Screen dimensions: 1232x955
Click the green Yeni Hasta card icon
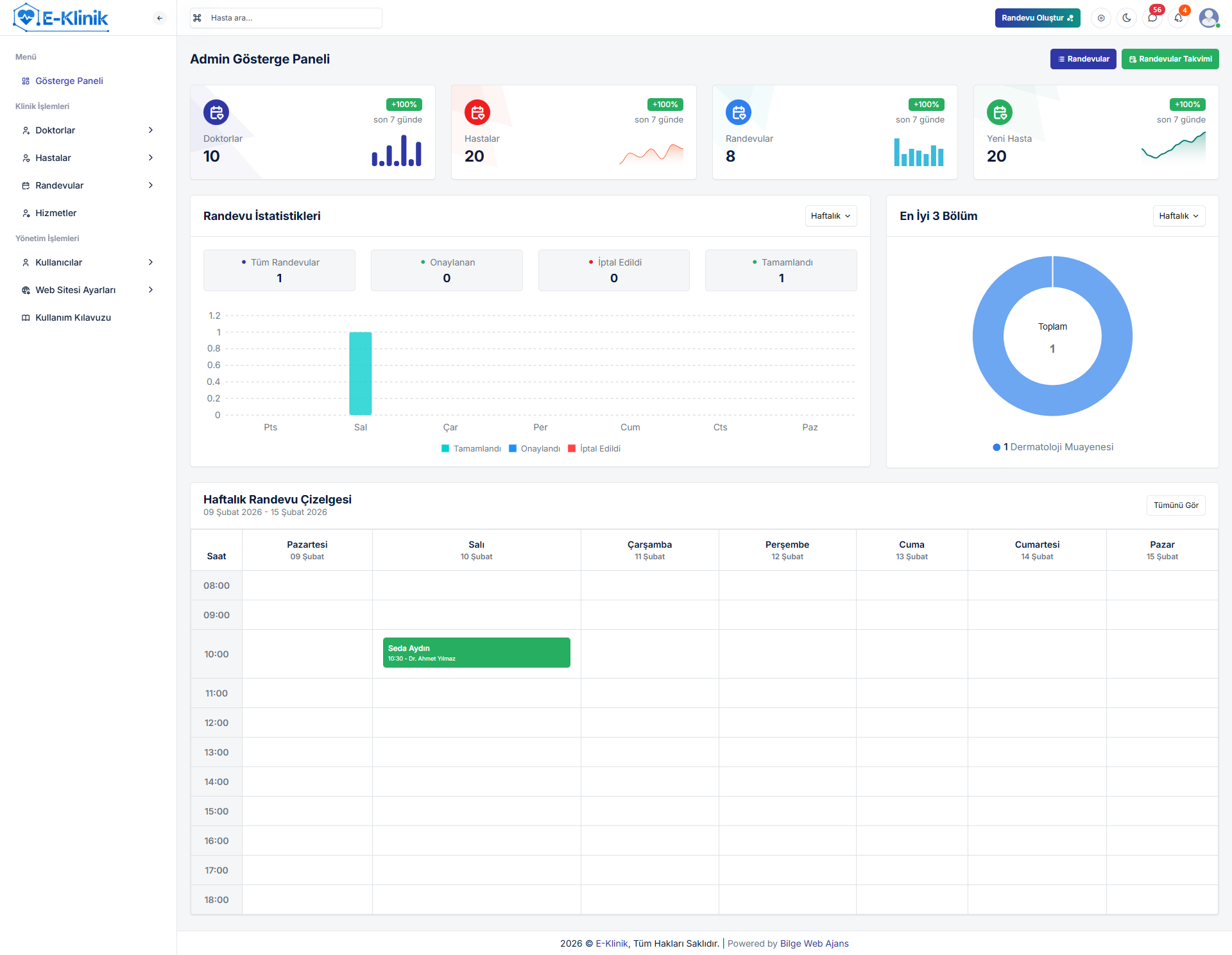coord(1000,113)
